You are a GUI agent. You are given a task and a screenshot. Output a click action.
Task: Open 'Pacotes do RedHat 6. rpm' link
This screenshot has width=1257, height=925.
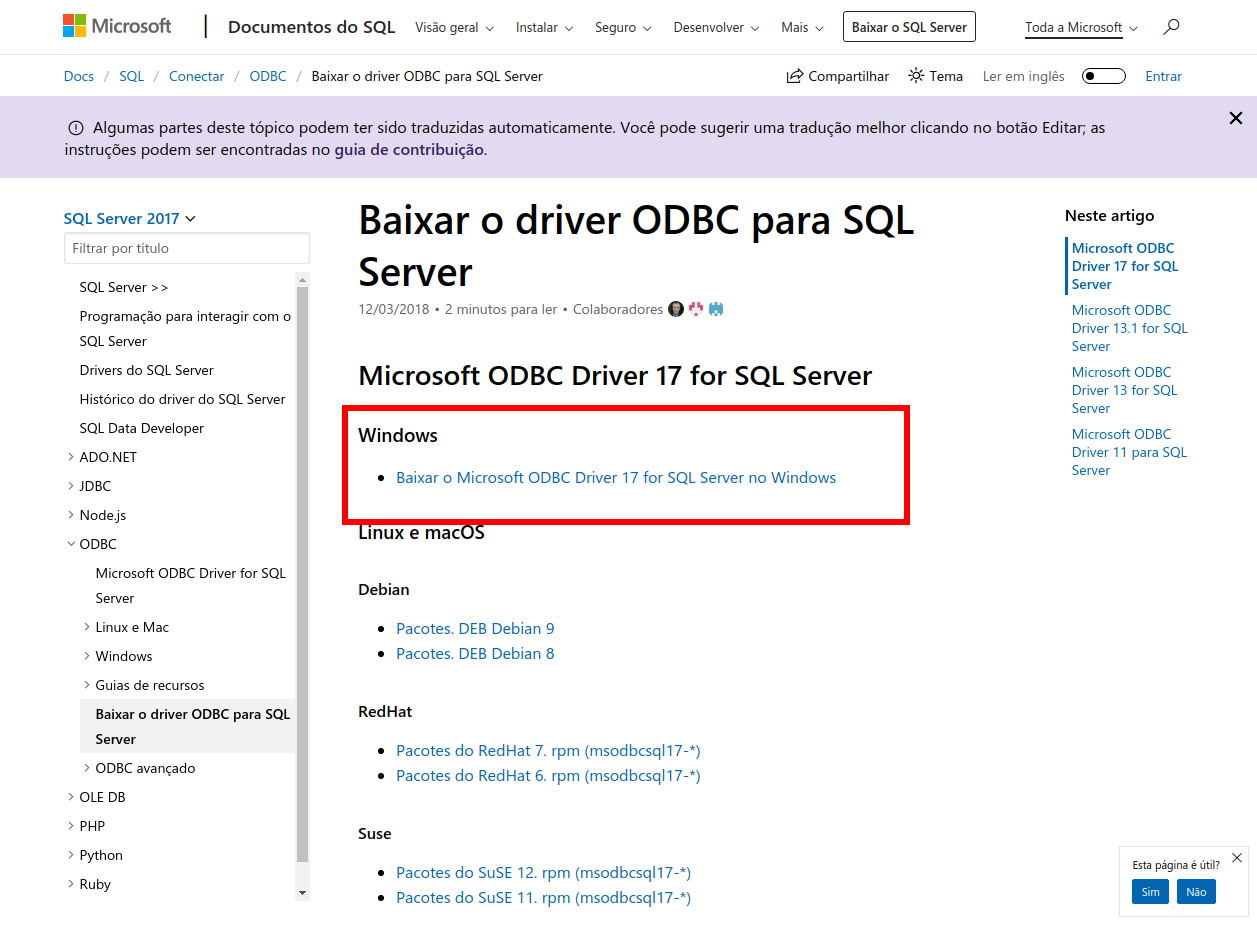[548, 776]
